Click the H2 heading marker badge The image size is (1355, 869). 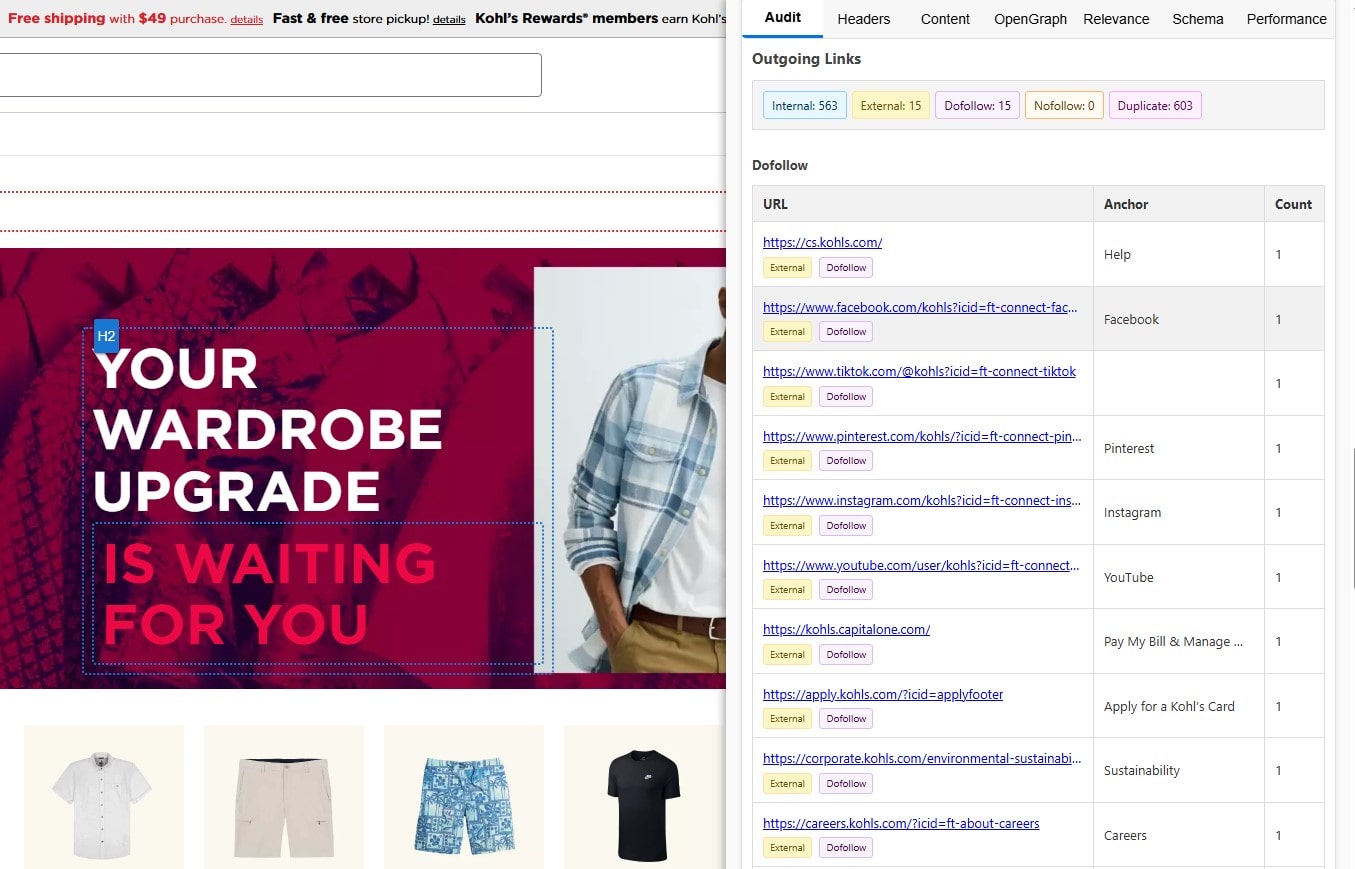pyautogui.click(x=106, y=336)
